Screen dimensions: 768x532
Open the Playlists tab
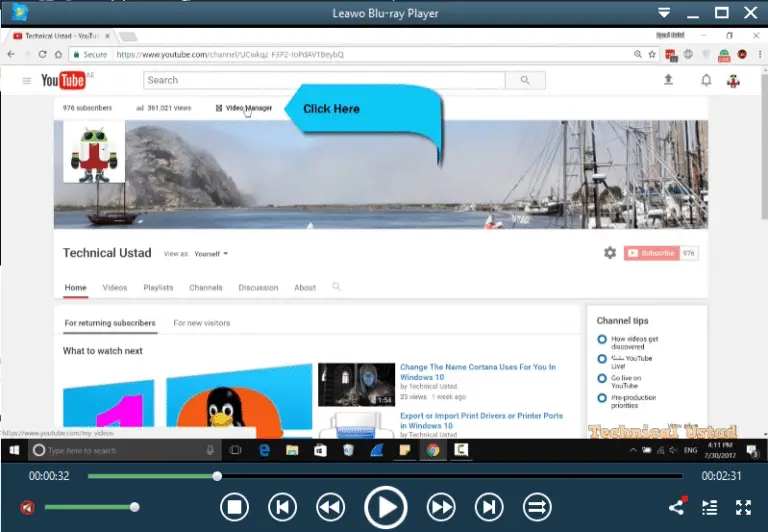point(158,288)
